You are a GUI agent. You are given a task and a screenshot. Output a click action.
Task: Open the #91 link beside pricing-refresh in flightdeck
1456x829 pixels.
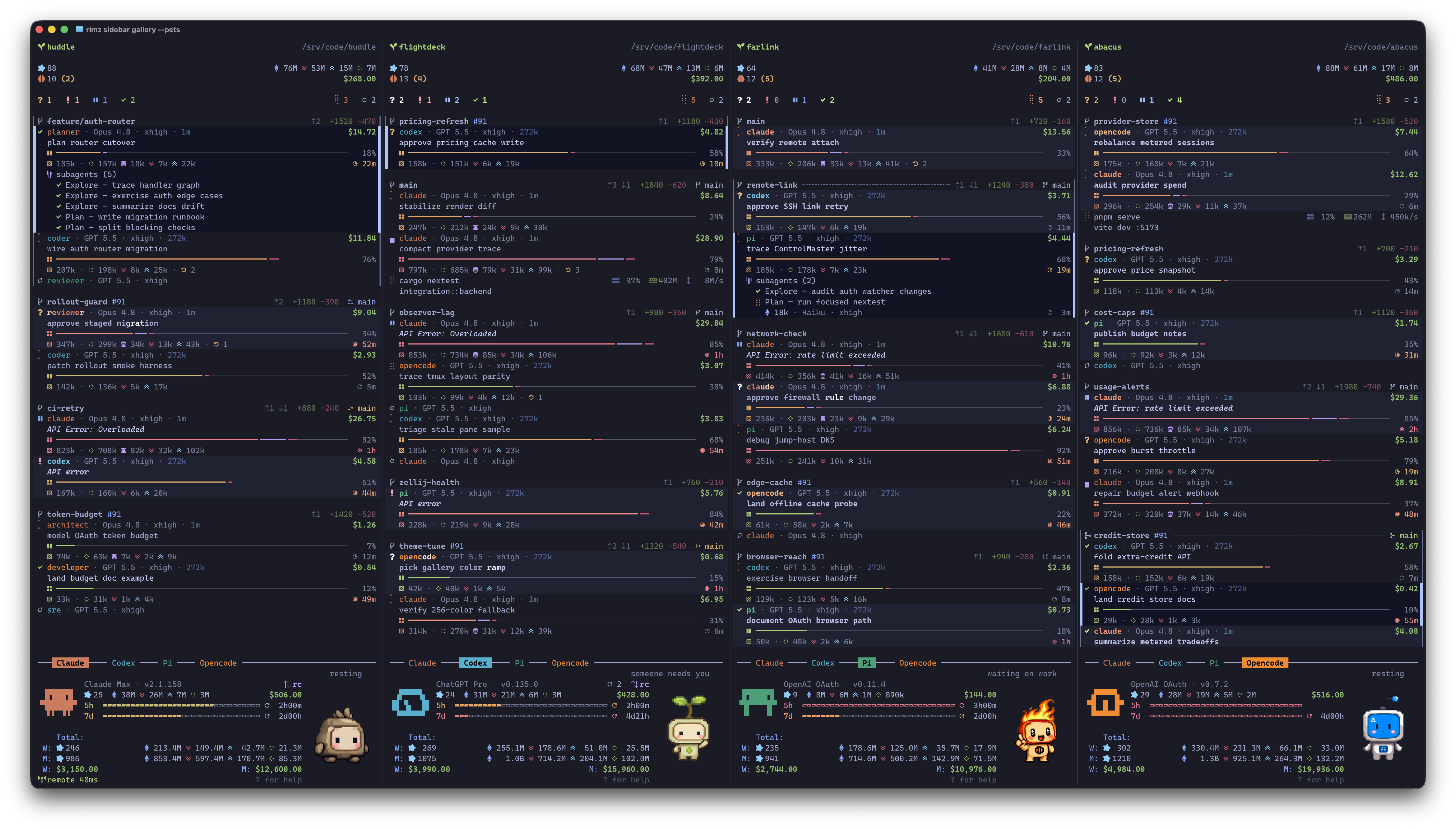pyautogui.click(x=480, y=121)
